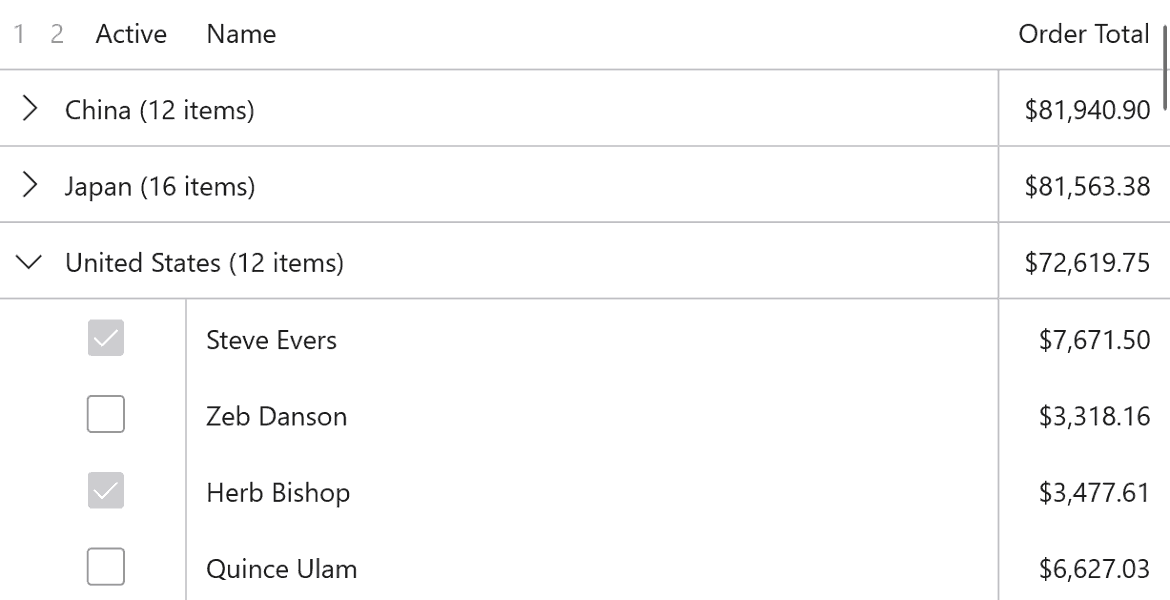The height and width of the screenshot is (600, 1170).
Task: Click group level 2 button
Action: click(x=57, y=34)
